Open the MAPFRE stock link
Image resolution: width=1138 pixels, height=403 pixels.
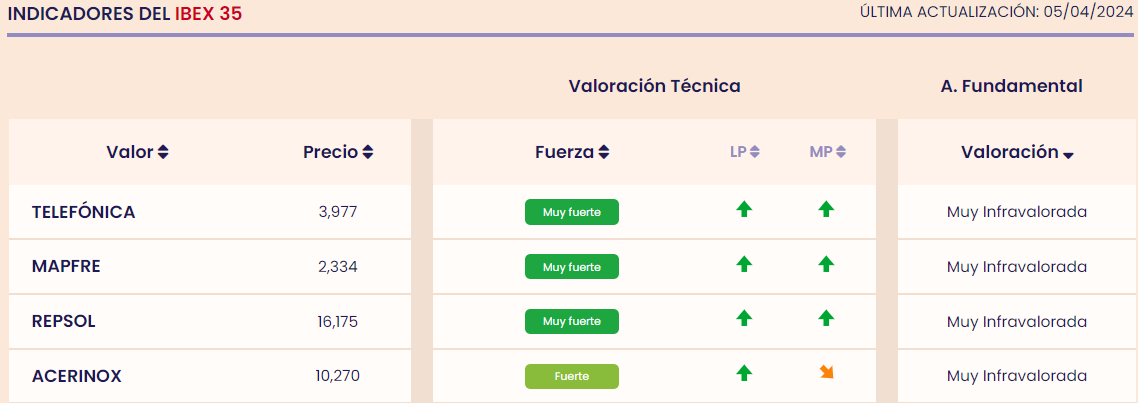(66, 266)
